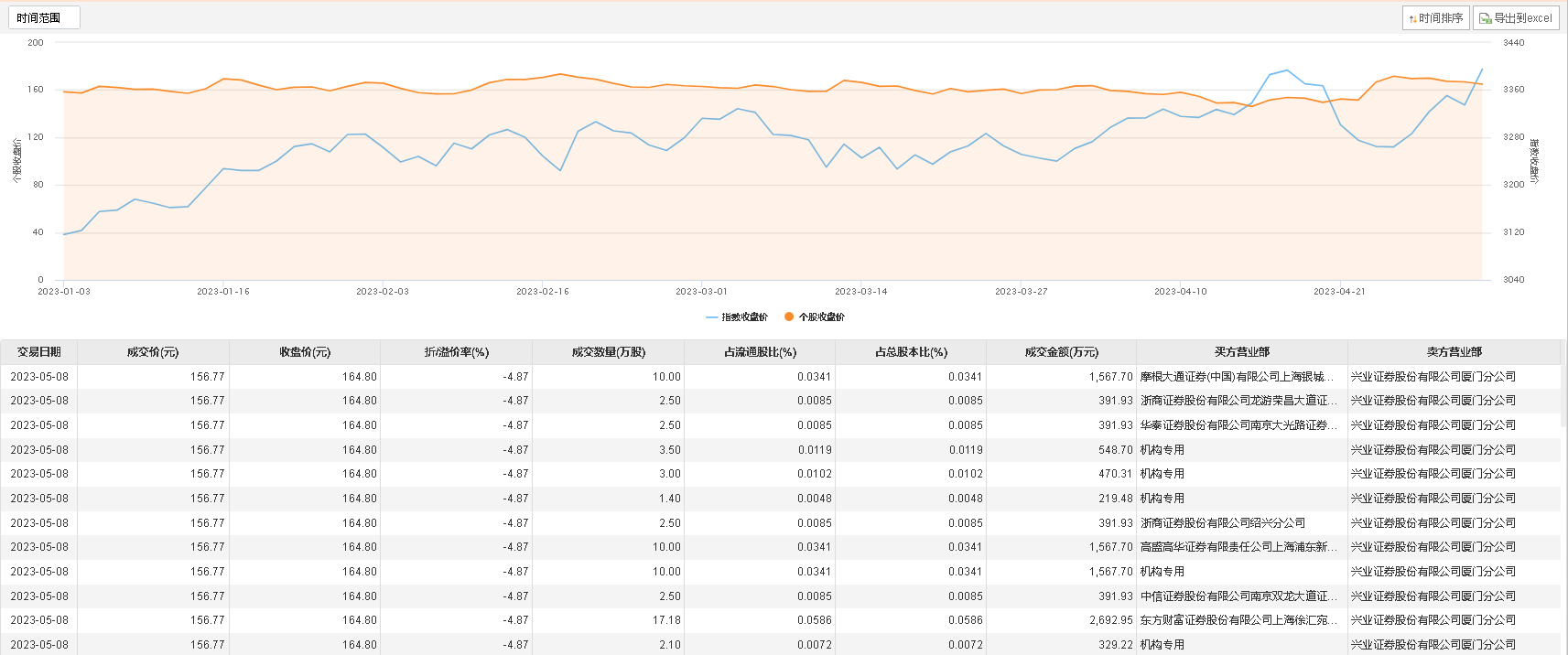Click the 329.22 transaction amount cell

(x=1062, y=645)
